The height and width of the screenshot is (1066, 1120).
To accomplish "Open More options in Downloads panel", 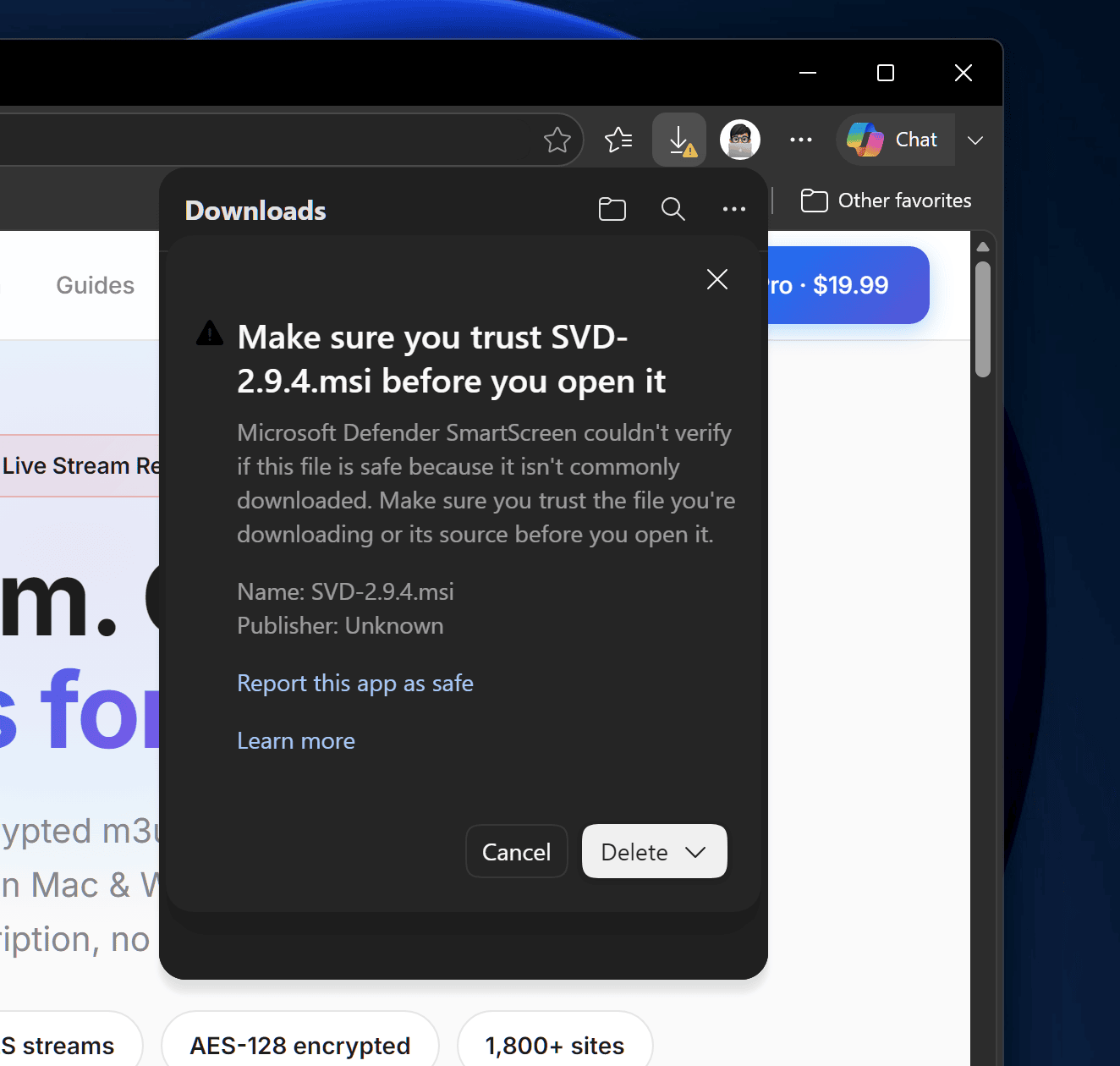I will tap(734, 209).
